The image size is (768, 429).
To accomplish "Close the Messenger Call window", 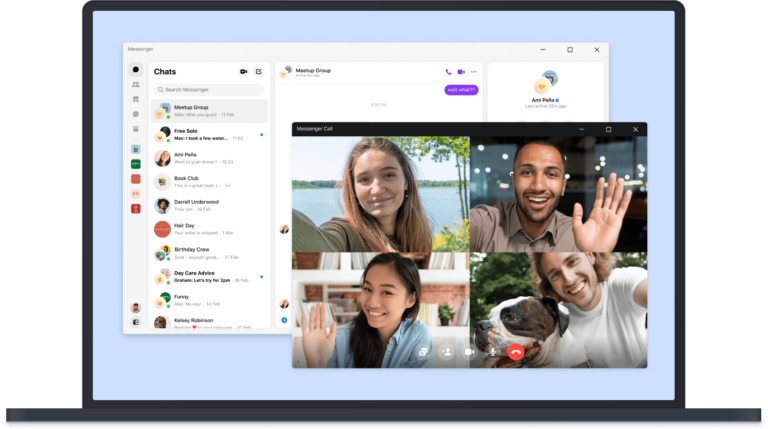I will pyautogui.click(x=635, y=129).
